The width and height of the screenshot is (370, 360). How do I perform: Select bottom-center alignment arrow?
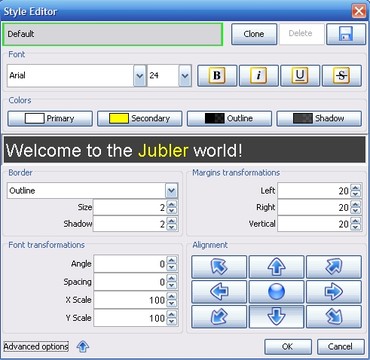pos(277,317)
